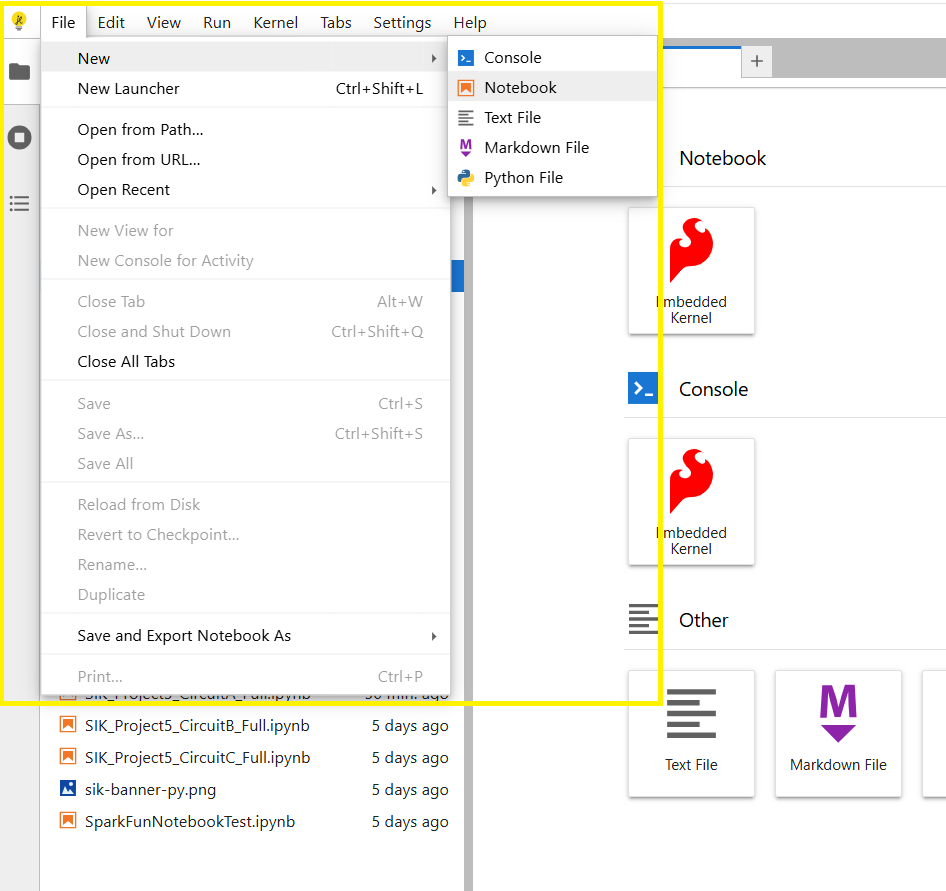This screenshot has width=946, height=891.
Task: Click Open from Path... menu entry
Action: [140, 130]
